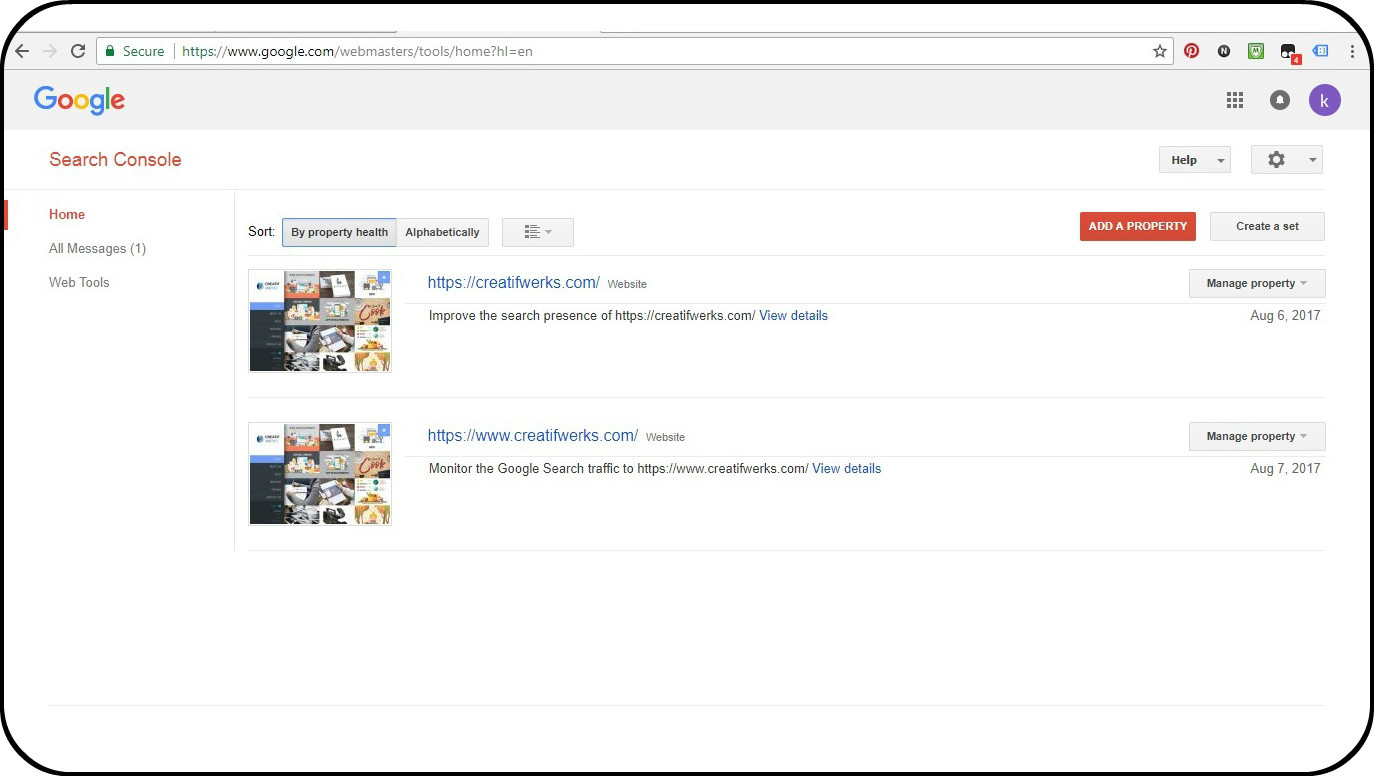Click the Google logo
The height and width of the screenshot is (776, 1374).
click(x=79, y=100)
